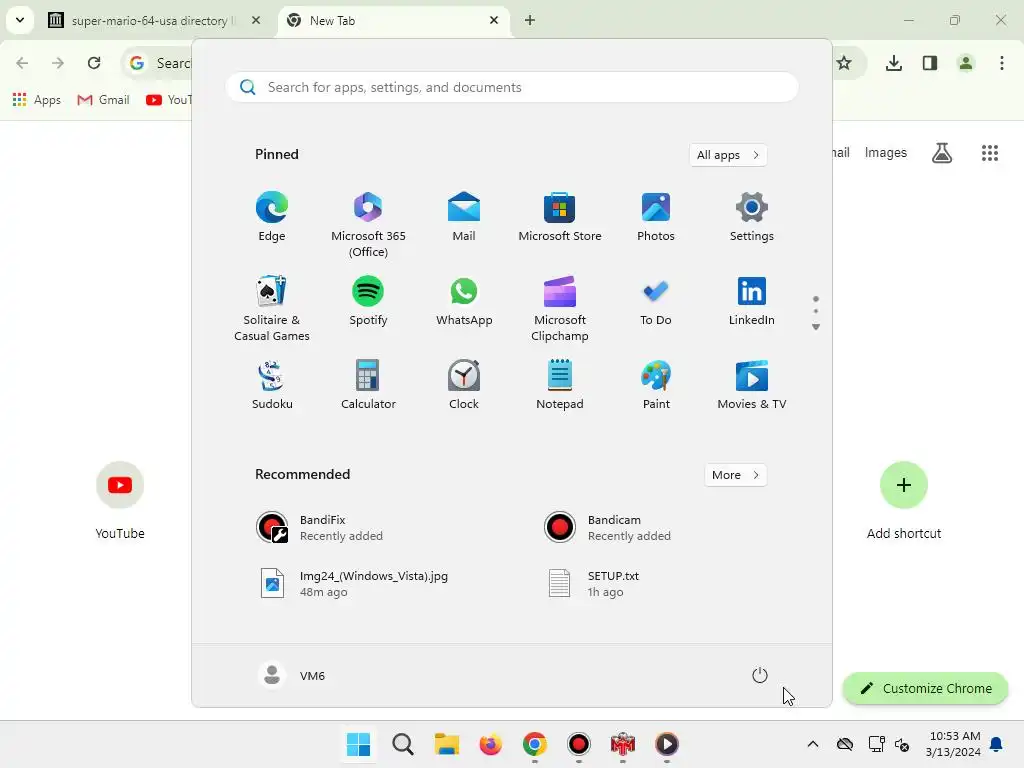Launch Firefox from taskbar

(490, 744)
